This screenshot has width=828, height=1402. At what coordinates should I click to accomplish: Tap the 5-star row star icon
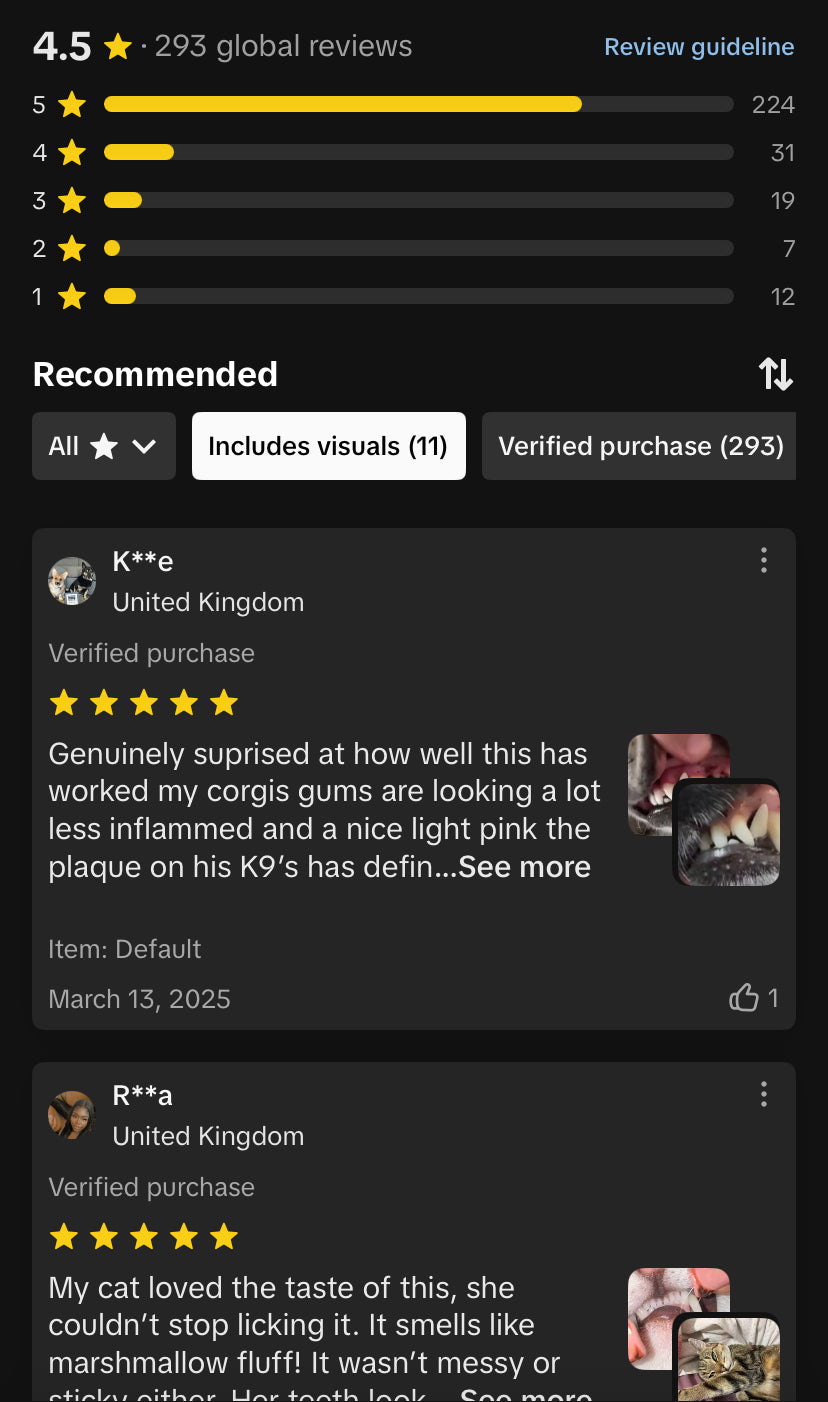click(x=72, y=104)
